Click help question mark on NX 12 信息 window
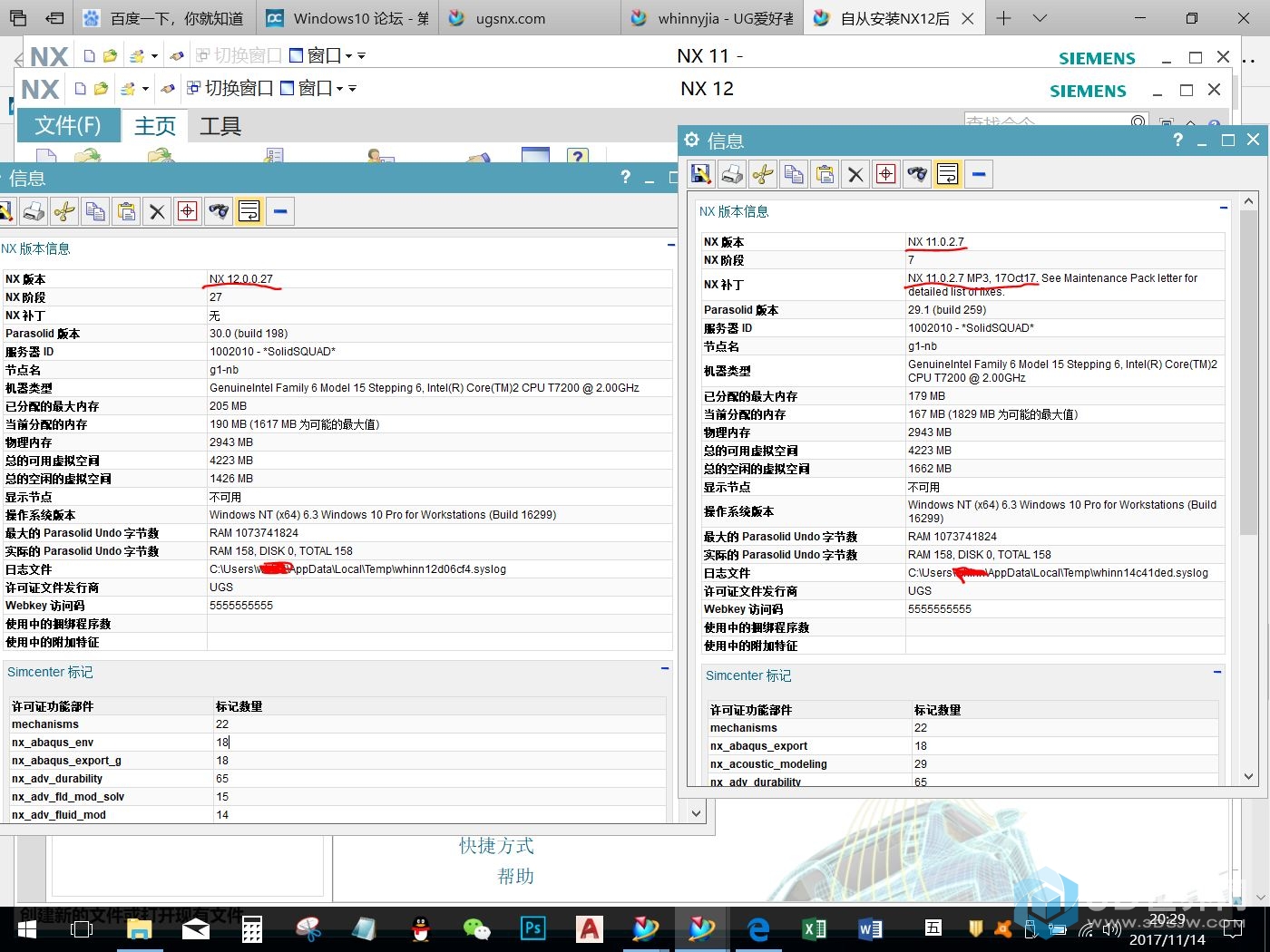This screenshot has width=1270, height=952. (x=625, y=177)
